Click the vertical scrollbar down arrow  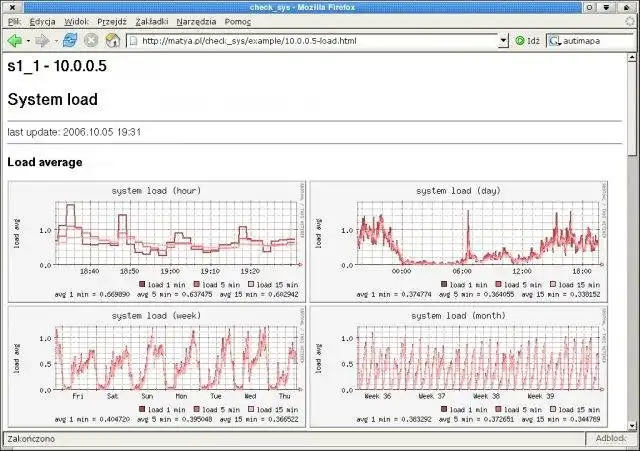632,426
